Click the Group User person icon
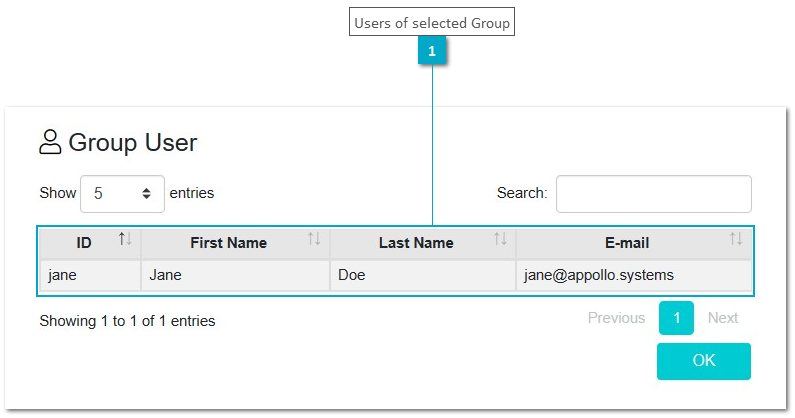This screenshot has height=418, width=795. tap(50, 142)
